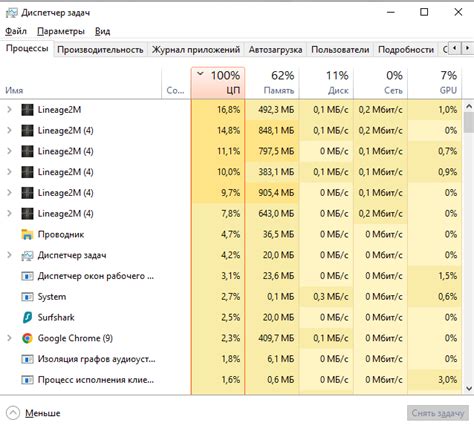Select the Surfshark process name
The width and height of the screenshot is (474, 431).
point(56,317)
